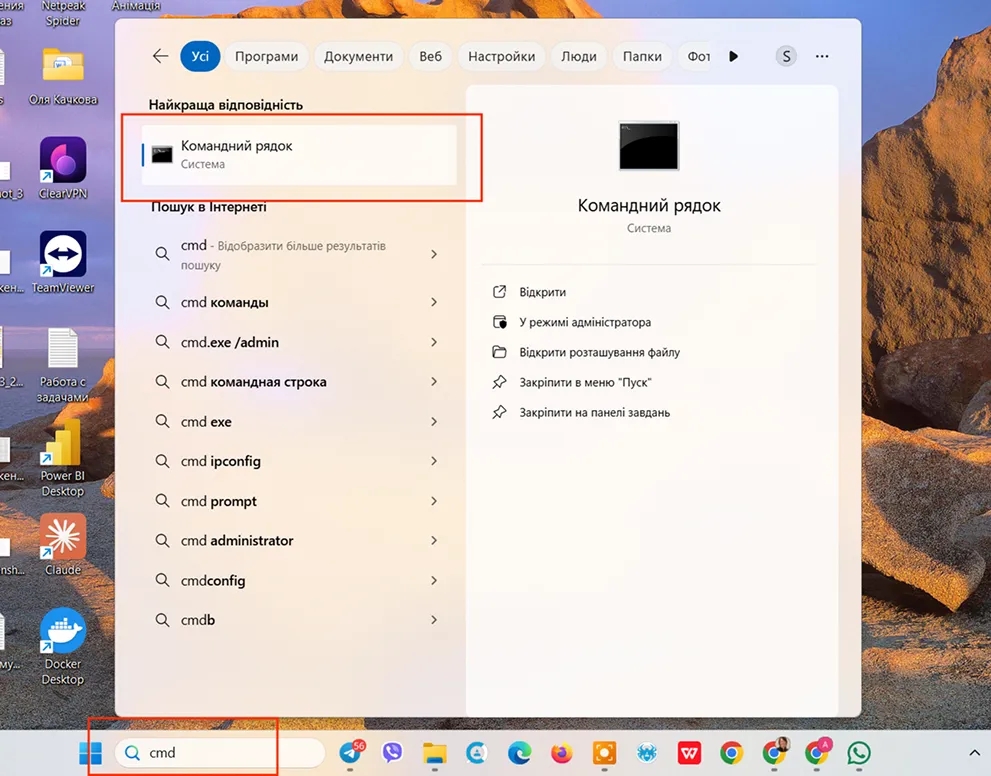Viewport: 991px width, 776px height.
Task: Open the three-dot options menu in search
Action: click(822, 56)
